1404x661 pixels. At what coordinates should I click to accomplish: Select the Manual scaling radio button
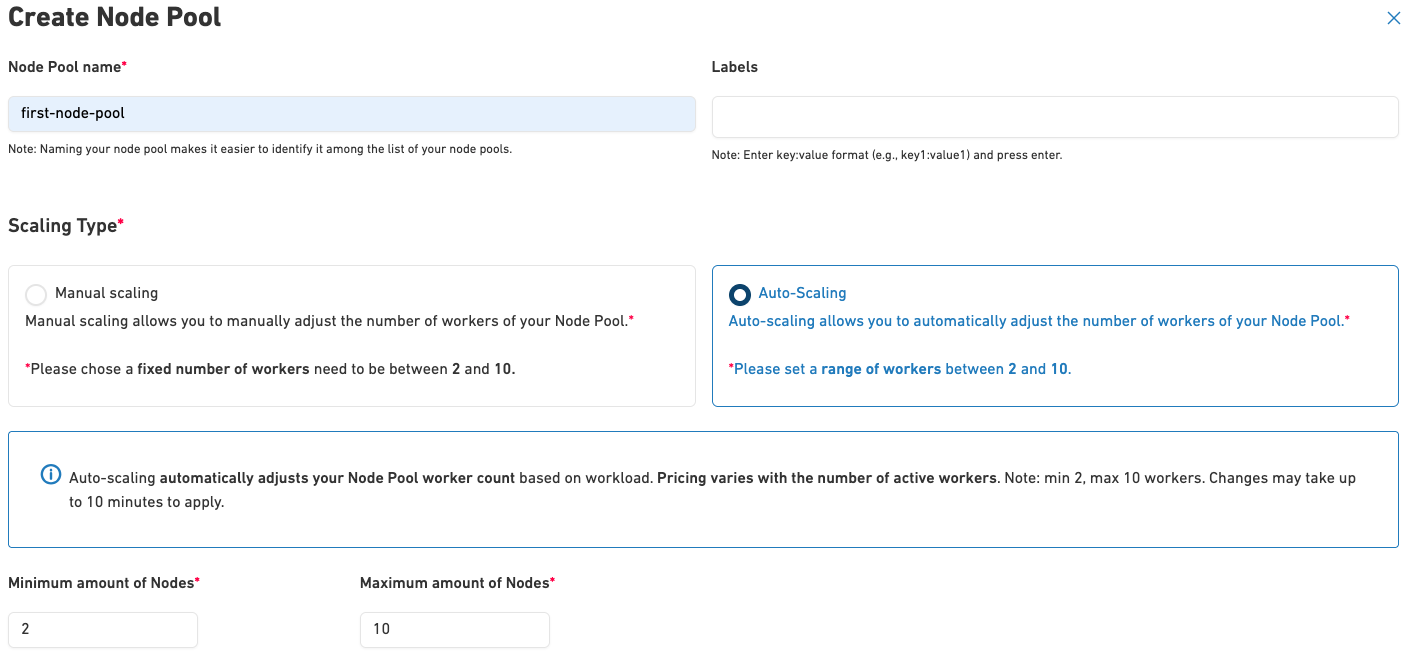click(36, 294)
